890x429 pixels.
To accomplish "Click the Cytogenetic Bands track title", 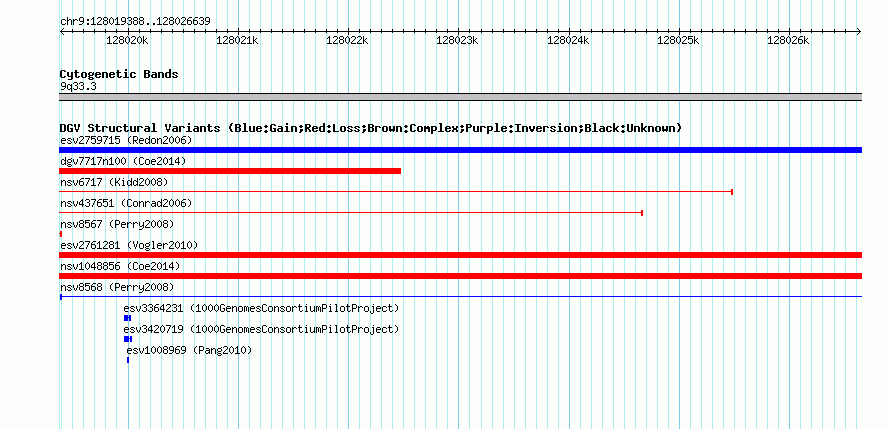I will click(x=119, y=74).
